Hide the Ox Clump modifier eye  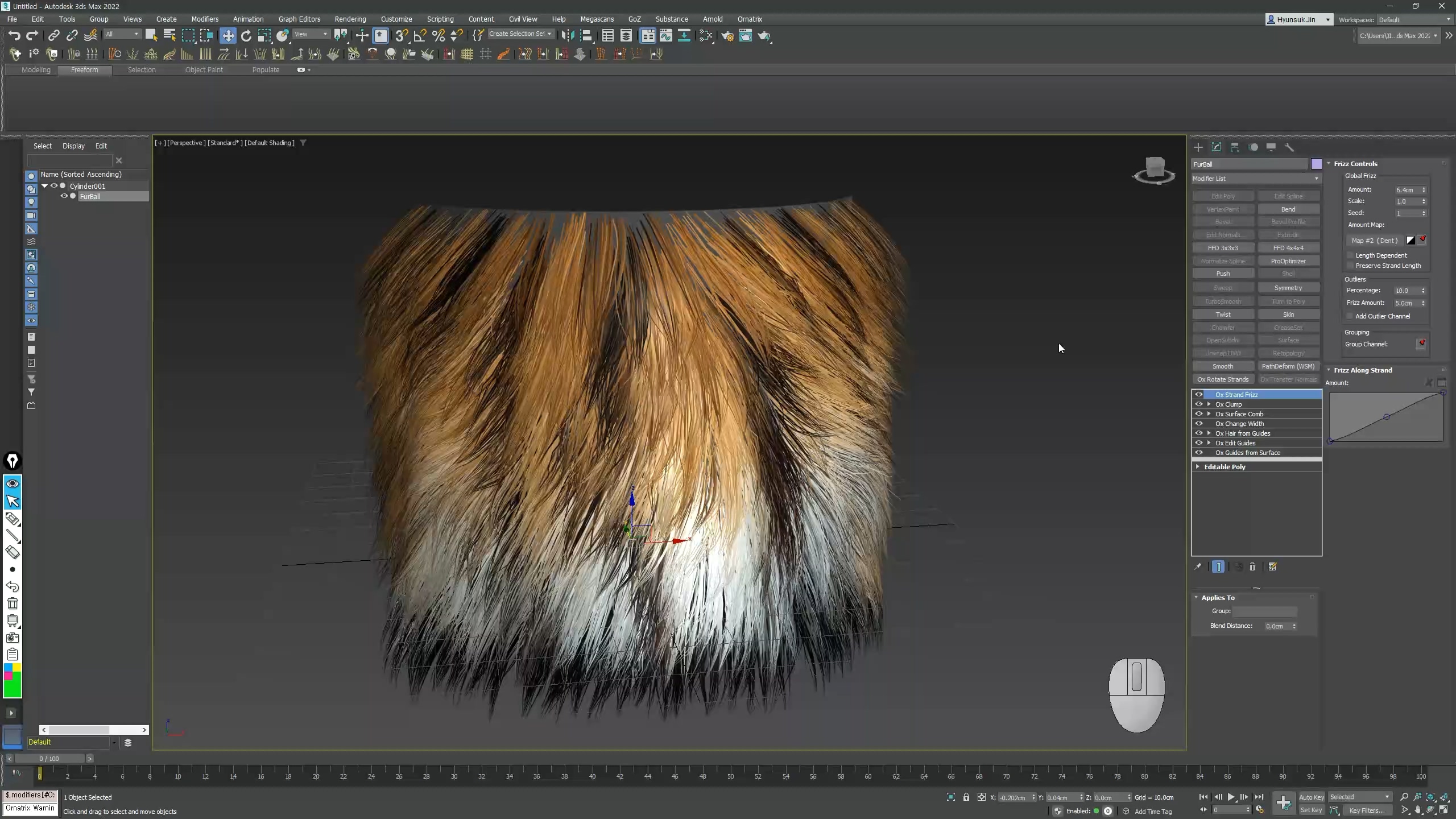point(1199,404)
